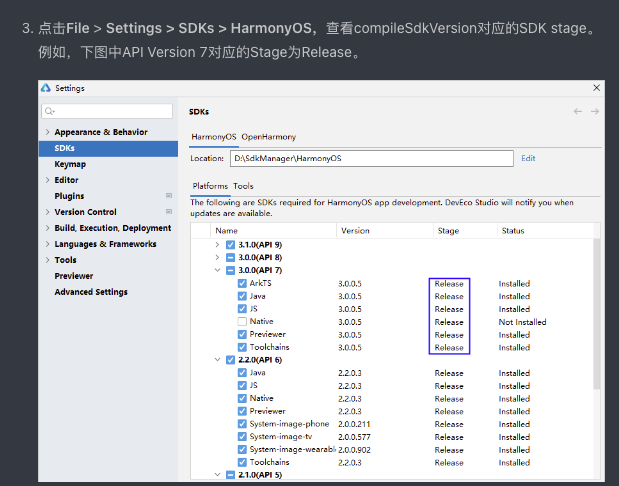Select the Platforms tab

(x=210, y=186)
